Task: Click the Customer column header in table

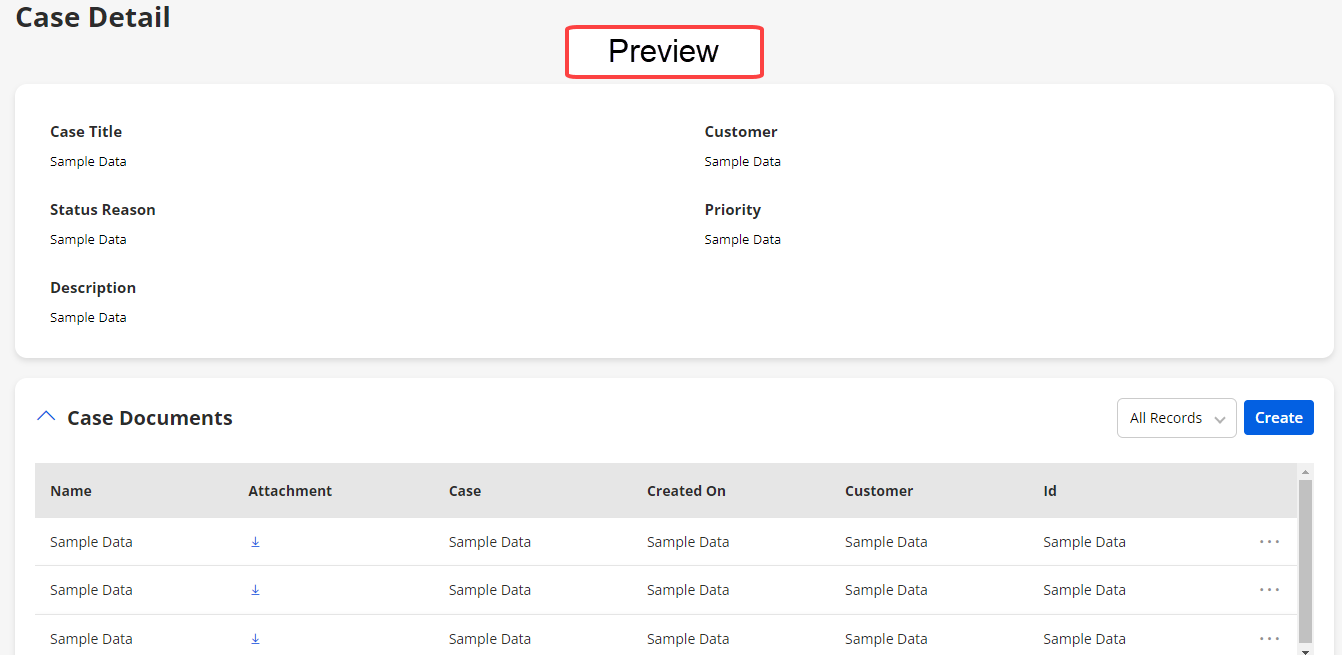Action: point(879,491)
